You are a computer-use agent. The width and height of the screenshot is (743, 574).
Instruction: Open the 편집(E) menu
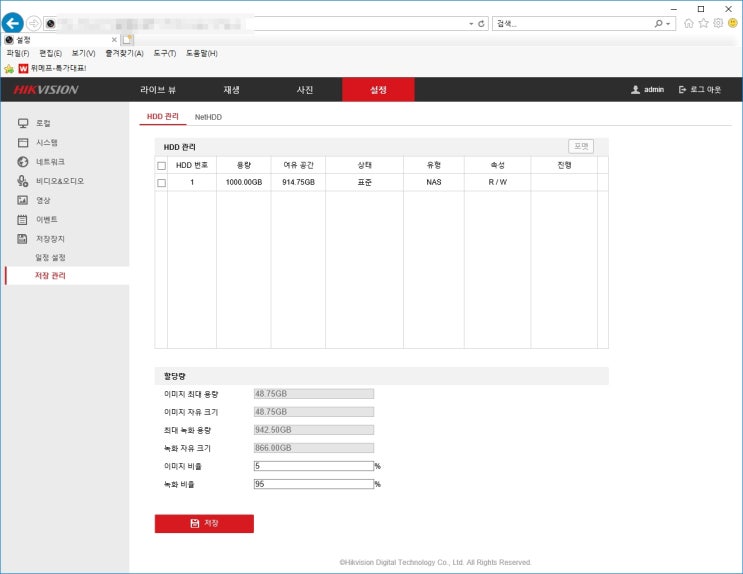point(50,53)
